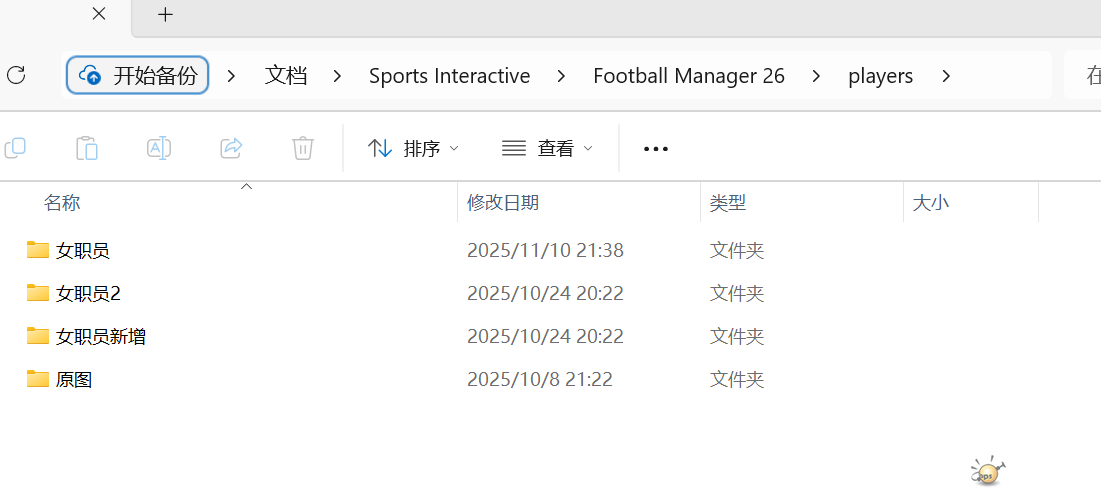The width and height of the screenshot is (1101, 495).
Task: Expand chevron after players in breadcrumb
Action: [946, 76]
